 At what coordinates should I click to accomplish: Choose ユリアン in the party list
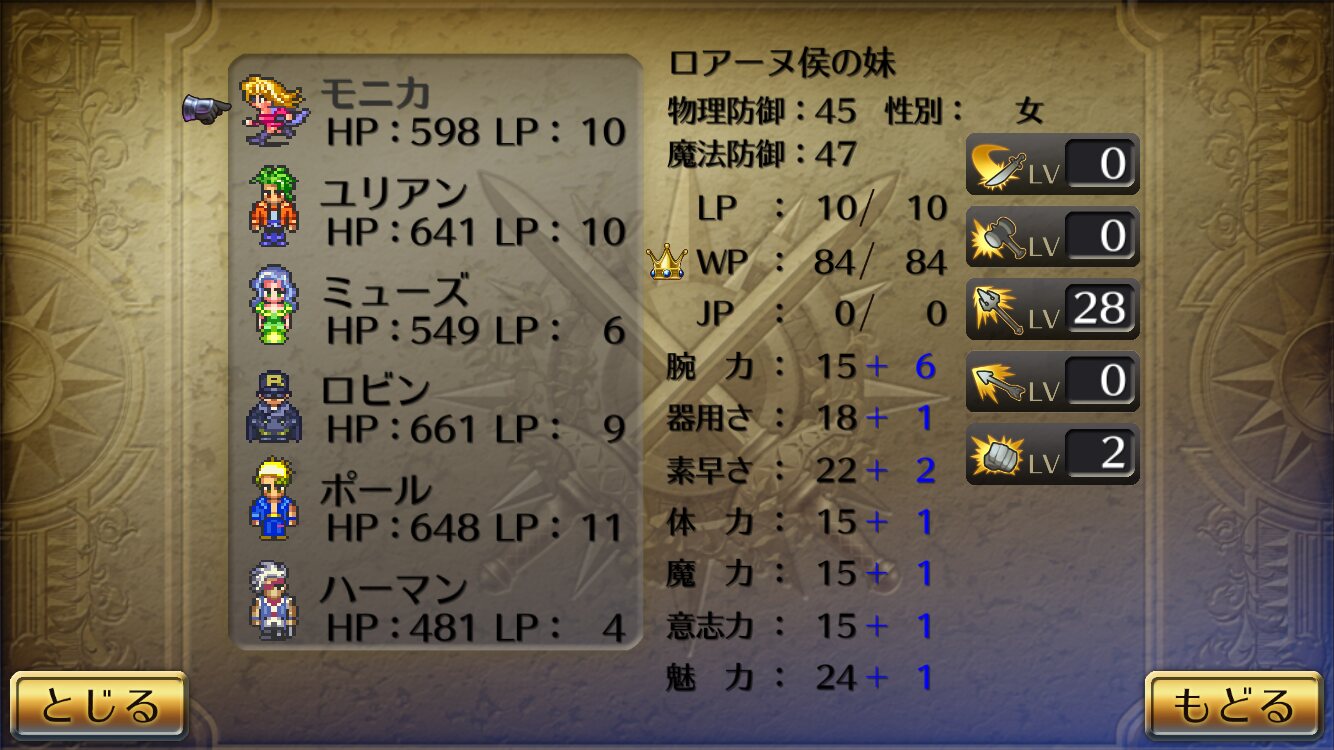point(436,210)
